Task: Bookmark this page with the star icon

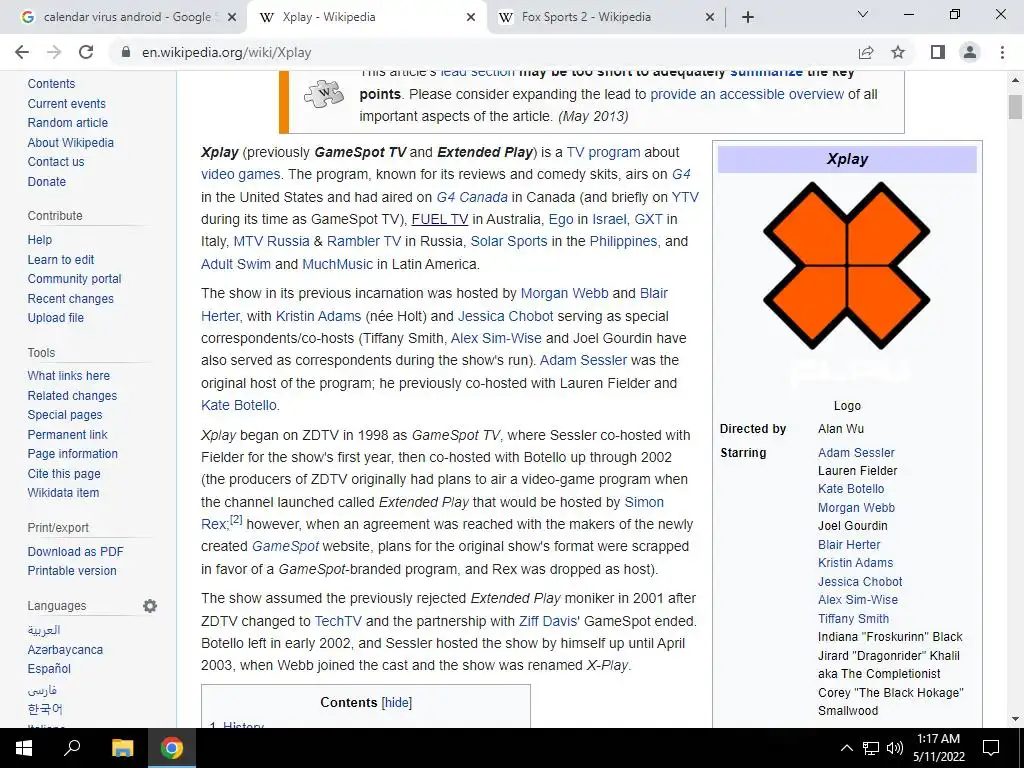Action: tap(898, 52)
